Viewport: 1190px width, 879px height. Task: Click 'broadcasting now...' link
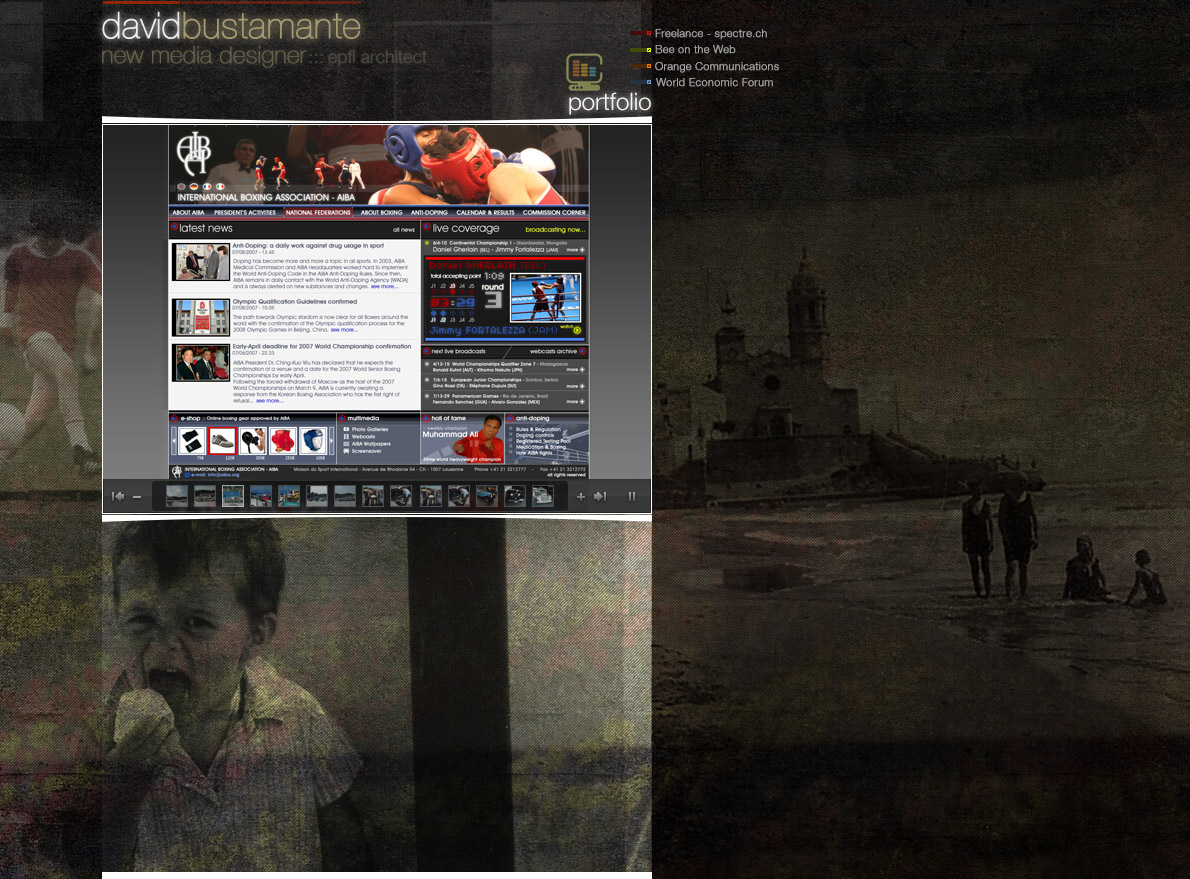tap(555, 229)
